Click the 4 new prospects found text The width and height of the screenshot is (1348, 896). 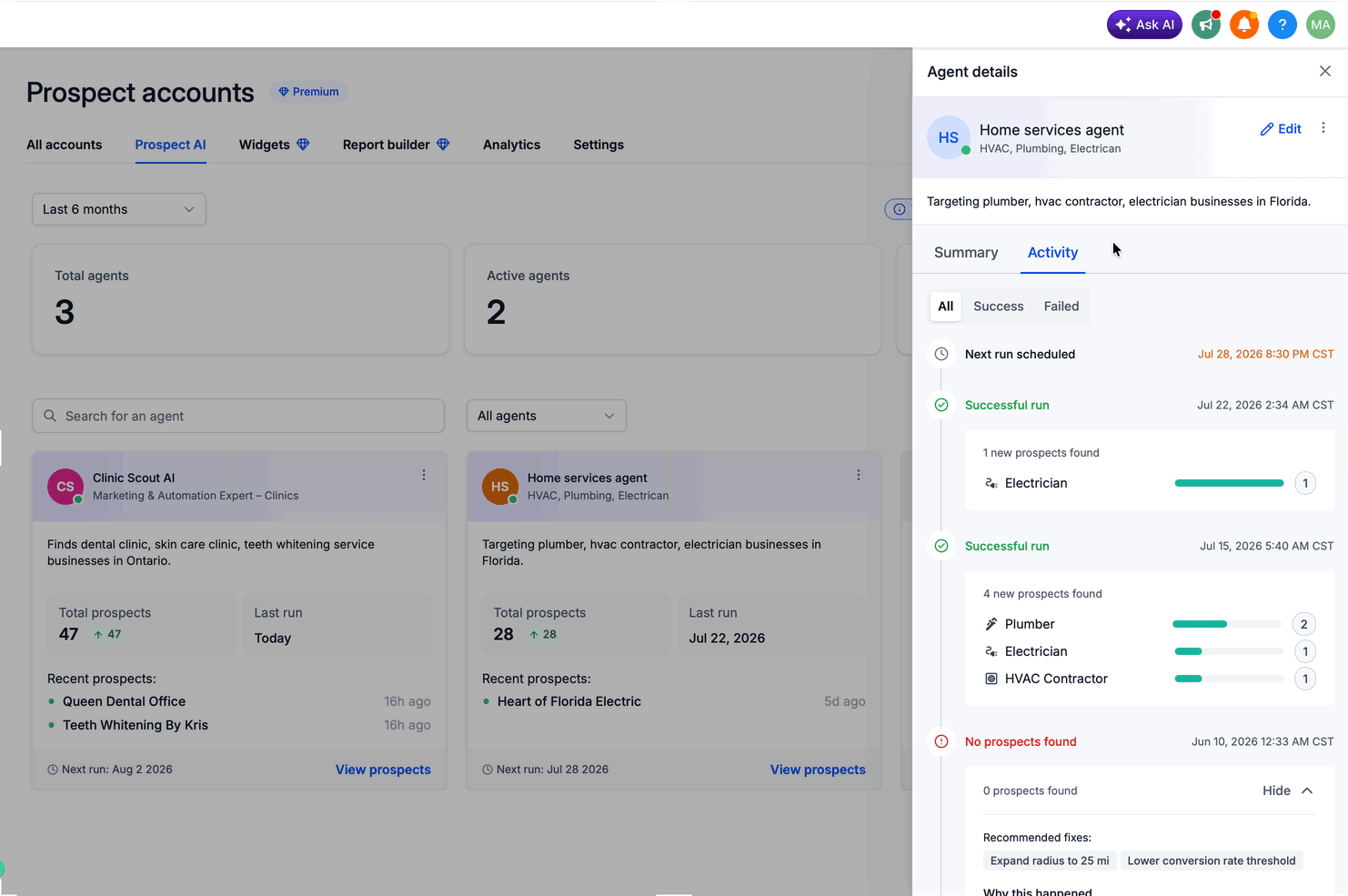click(x=1042, y=594)
